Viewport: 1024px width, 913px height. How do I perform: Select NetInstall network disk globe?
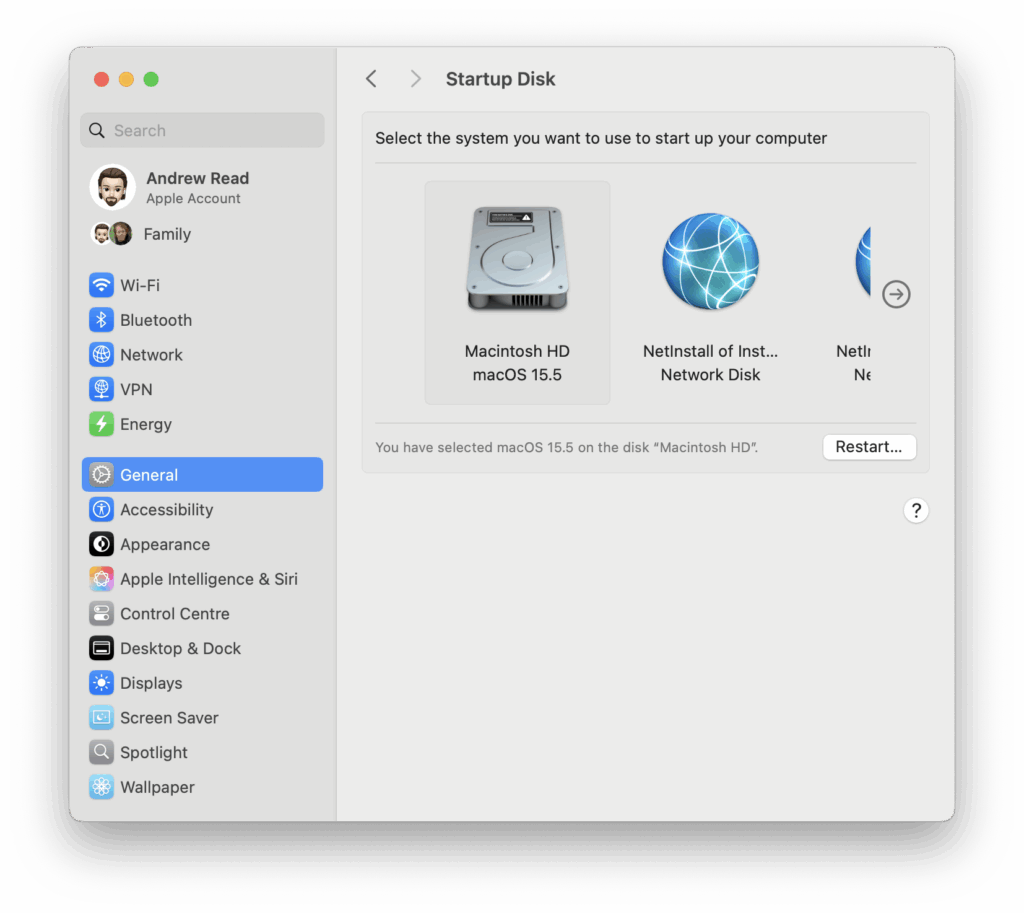pyautogui.click(x=711, y=261)
